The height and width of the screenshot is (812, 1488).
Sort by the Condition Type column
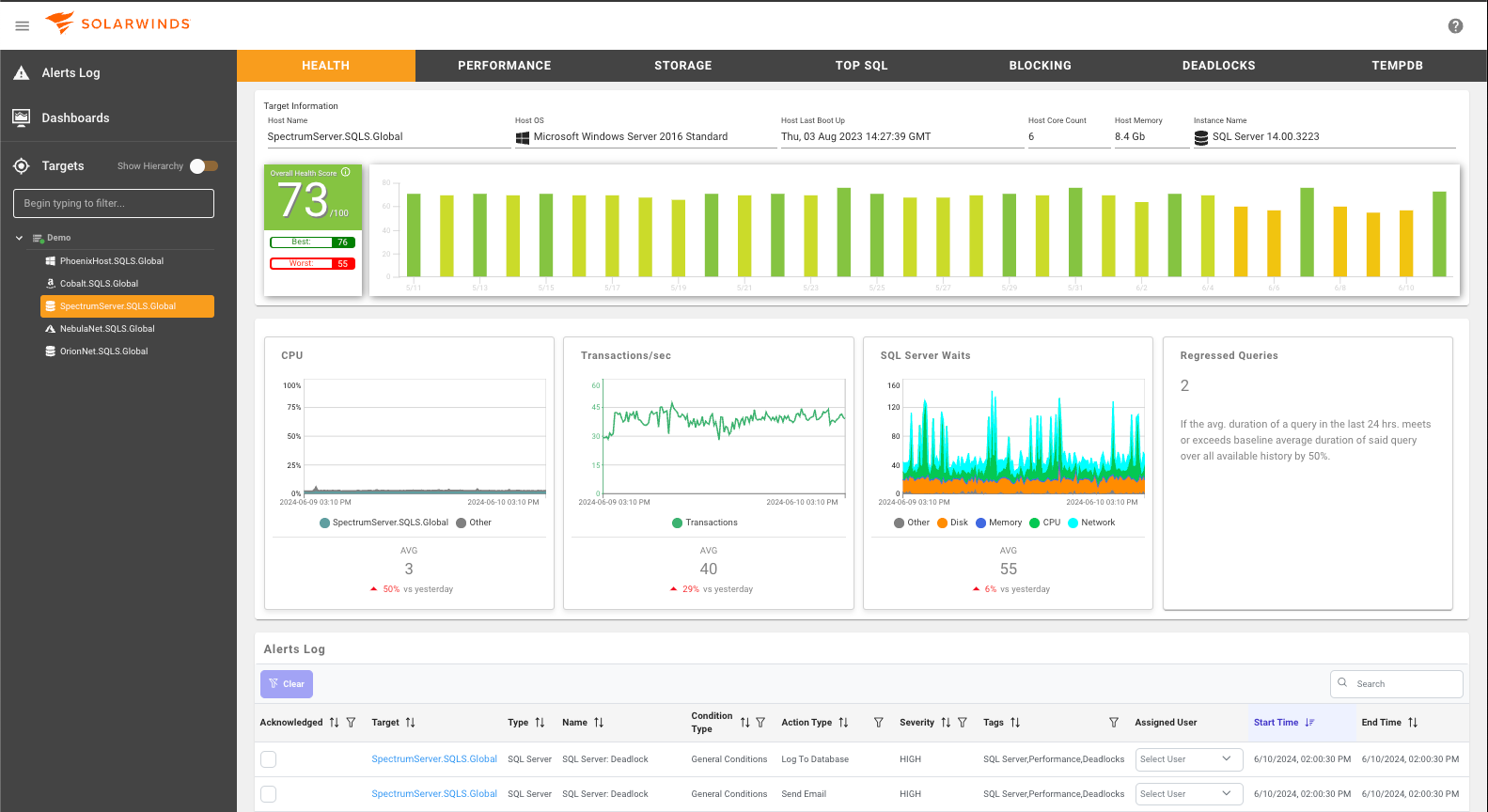(x=744, y=723)
